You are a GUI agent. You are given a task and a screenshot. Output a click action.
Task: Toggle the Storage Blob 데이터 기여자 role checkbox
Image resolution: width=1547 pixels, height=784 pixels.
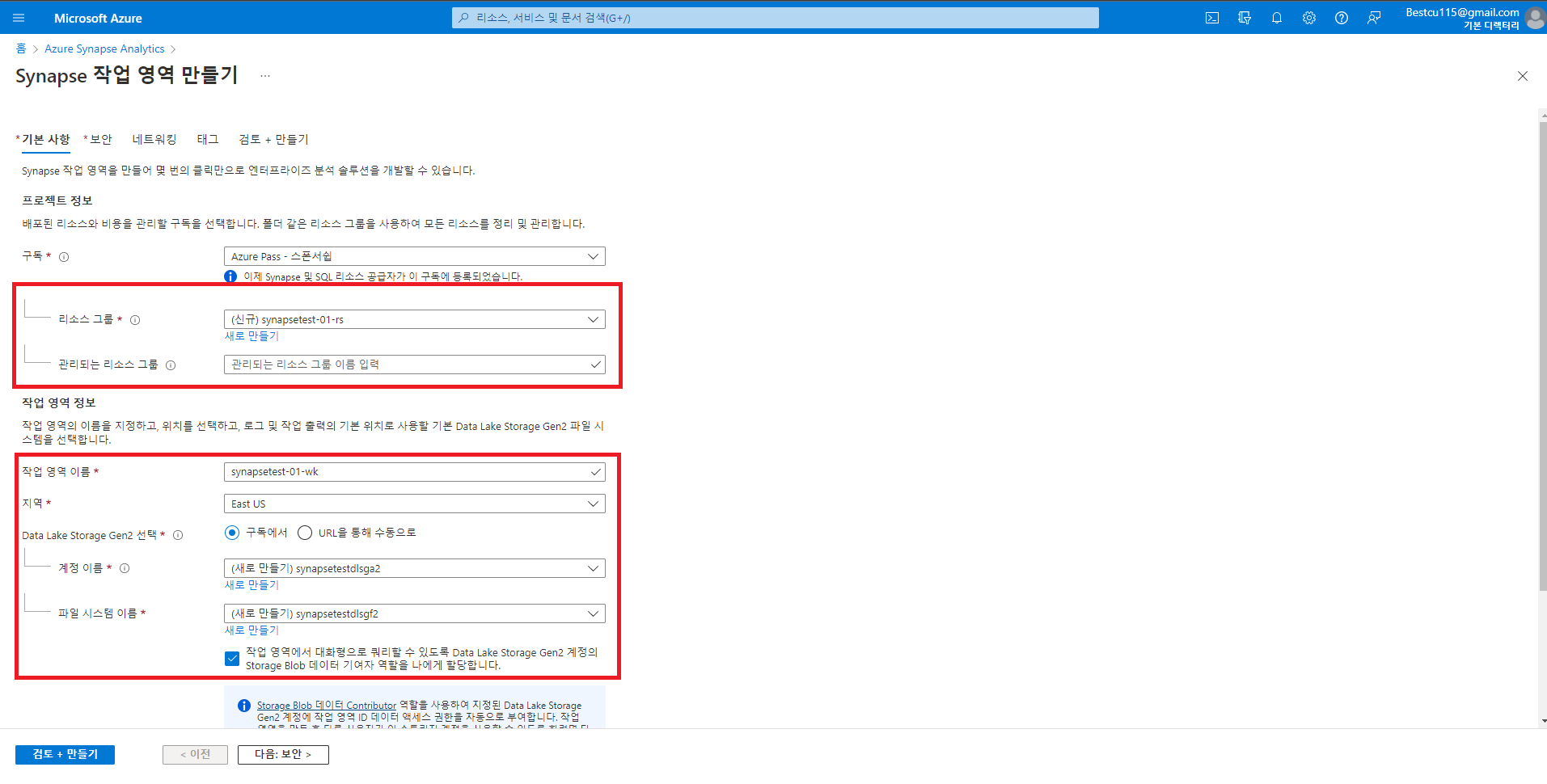click(232, 659)
